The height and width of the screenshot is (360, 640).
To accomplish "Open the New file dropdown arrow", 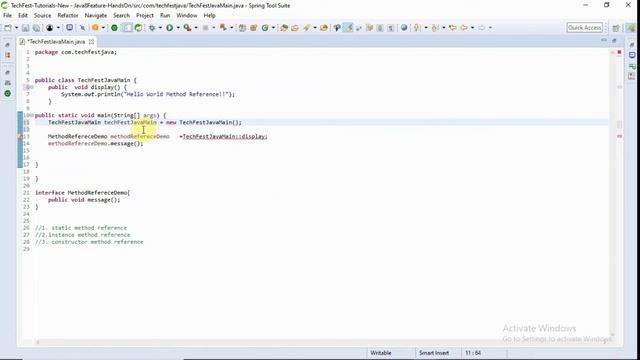I will (x=17, y=28).
